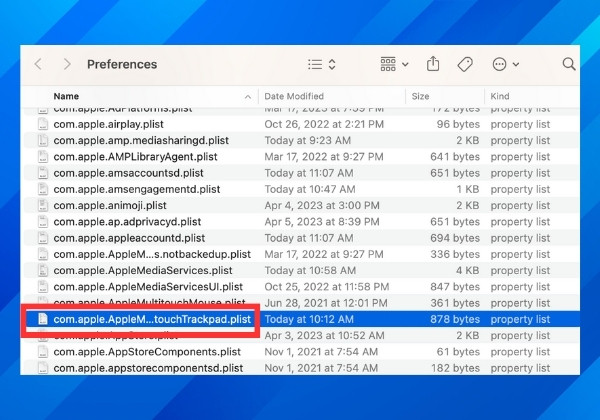Click the 182 bytes size cell
600x420 pixels.
tap(455, 368)
